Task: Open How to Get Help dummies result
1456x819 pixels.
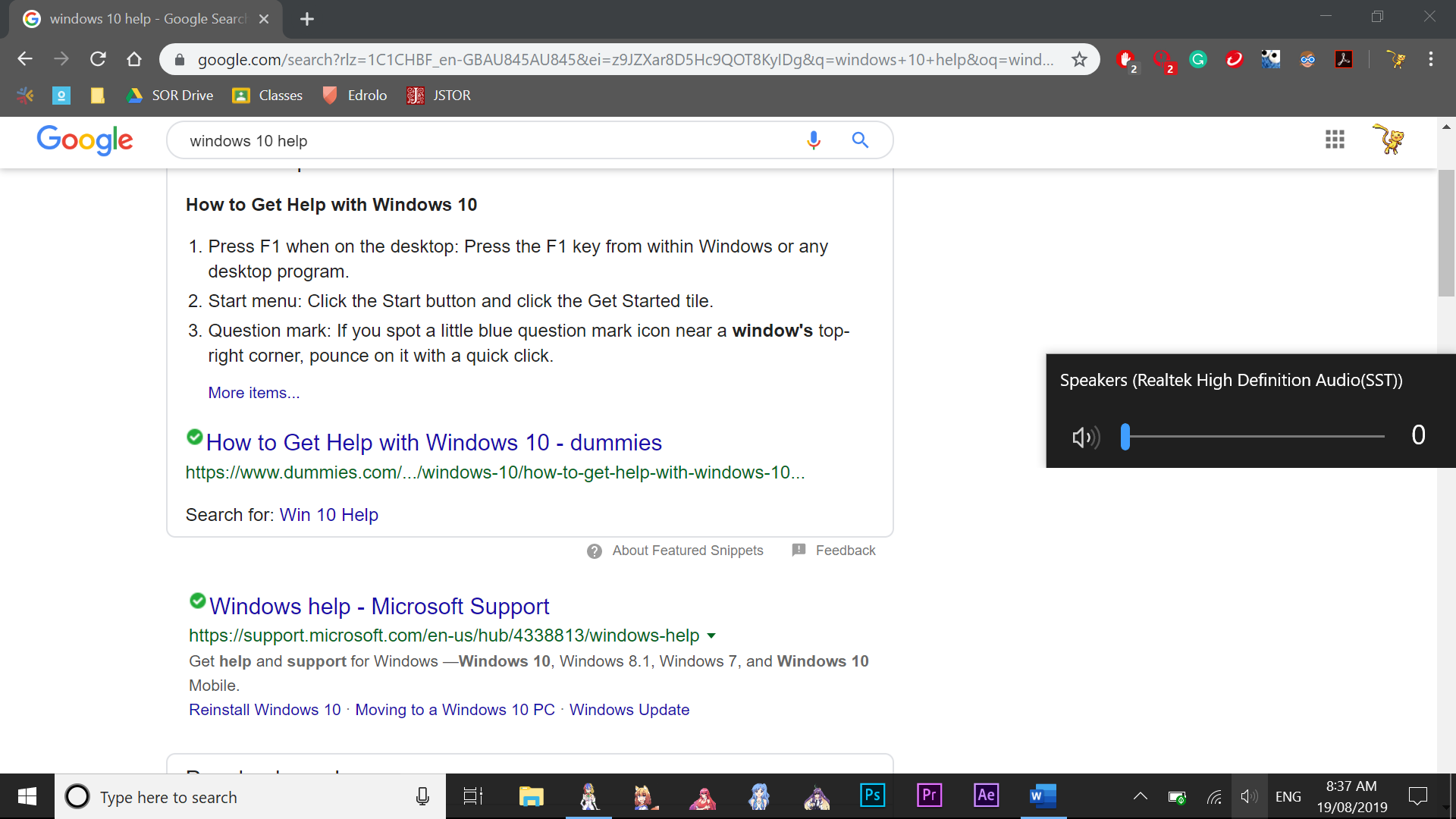Action: click(434, 442)
